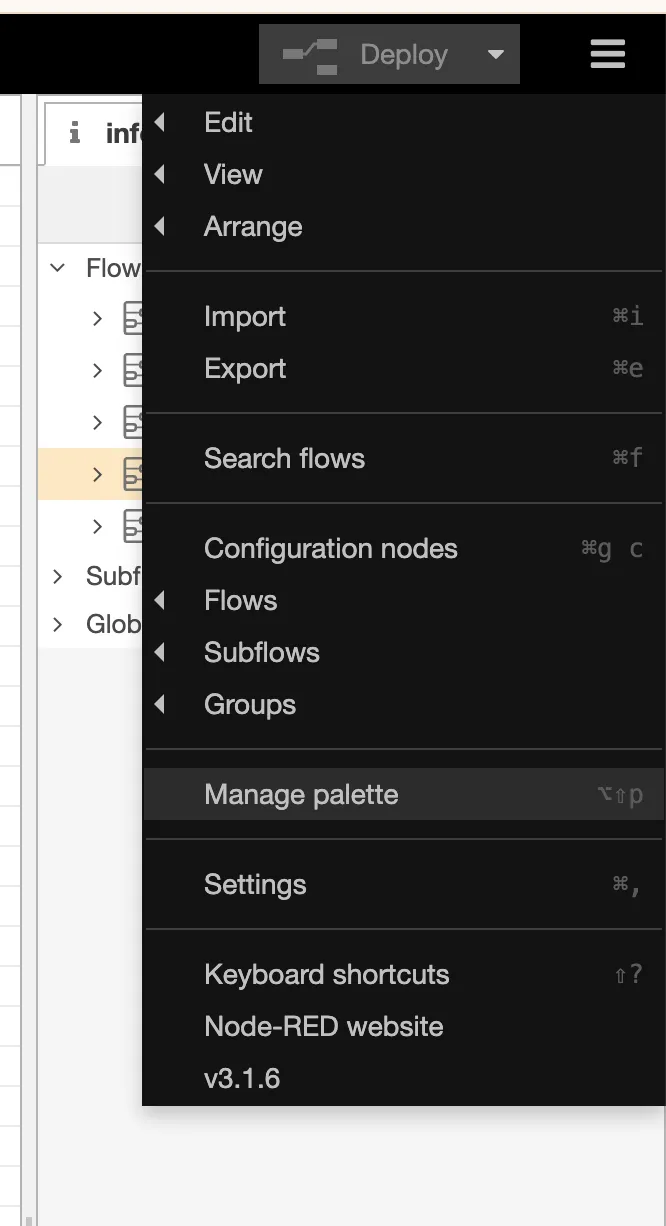Expand the second flow in the tree
The width and height of the screenshot is (666, 1226).
[97, 370]
